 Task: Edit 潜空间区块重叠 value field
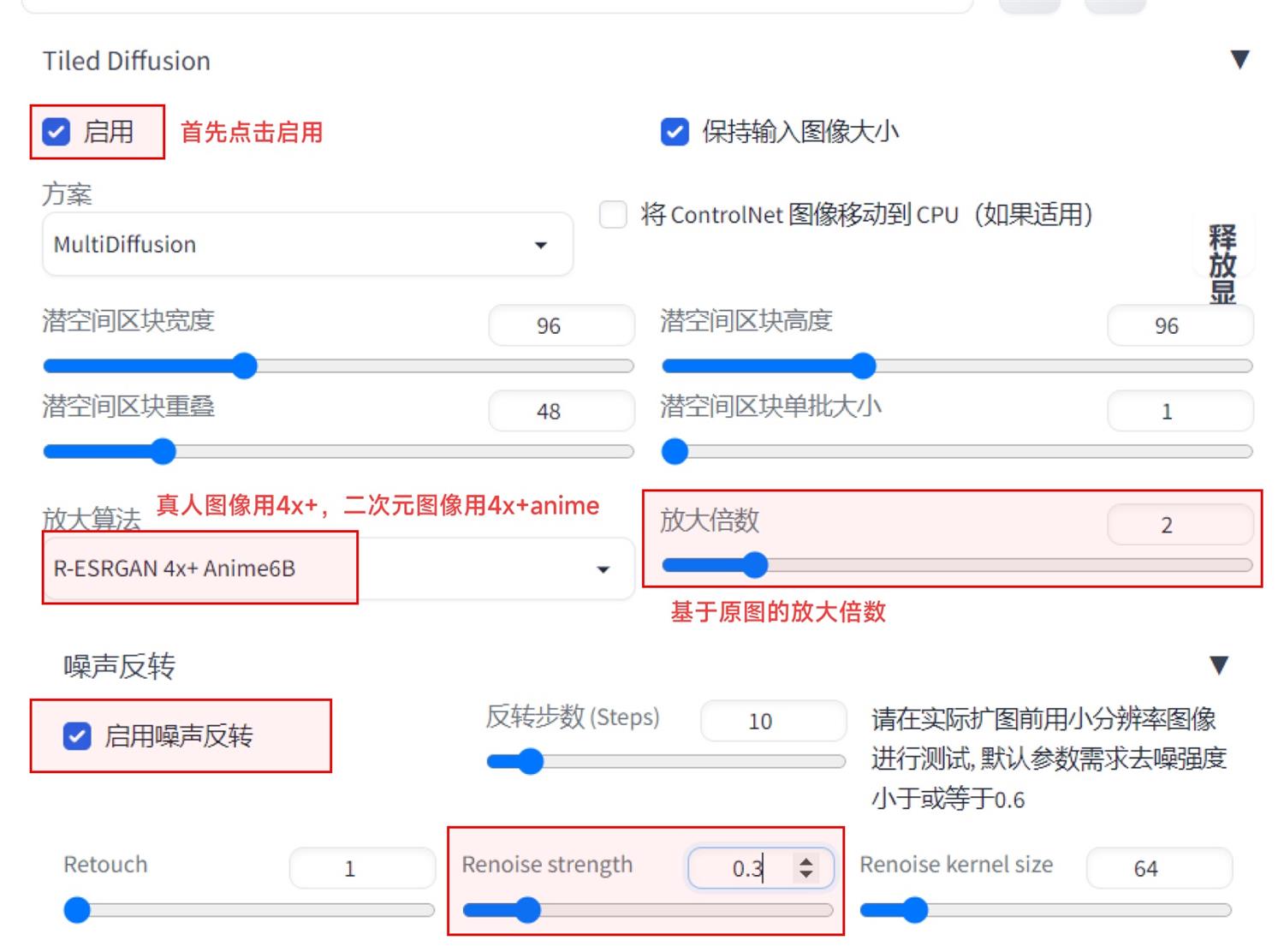pos(562,412)
